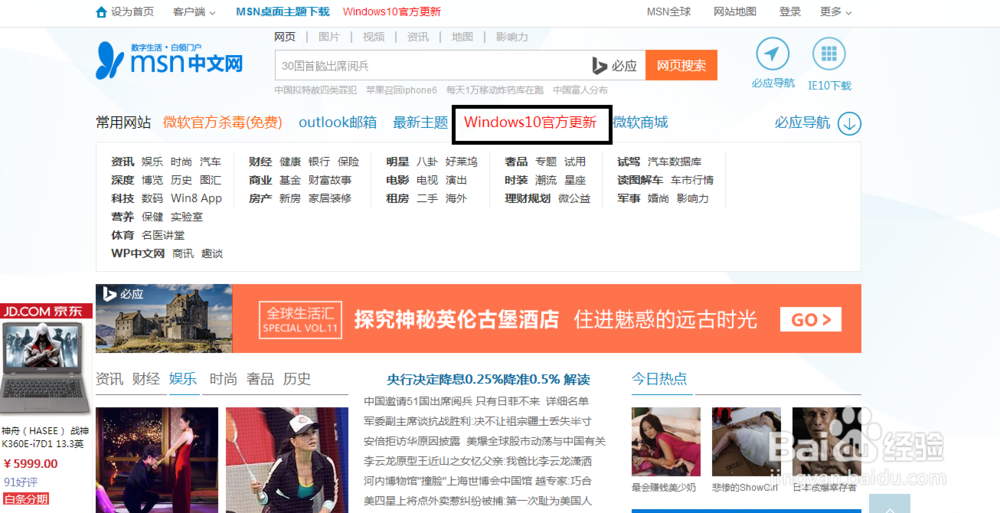This screenshot has width=1000, height=513.
Task: Open the 好莱坞 category link
Action: (461, 161)
